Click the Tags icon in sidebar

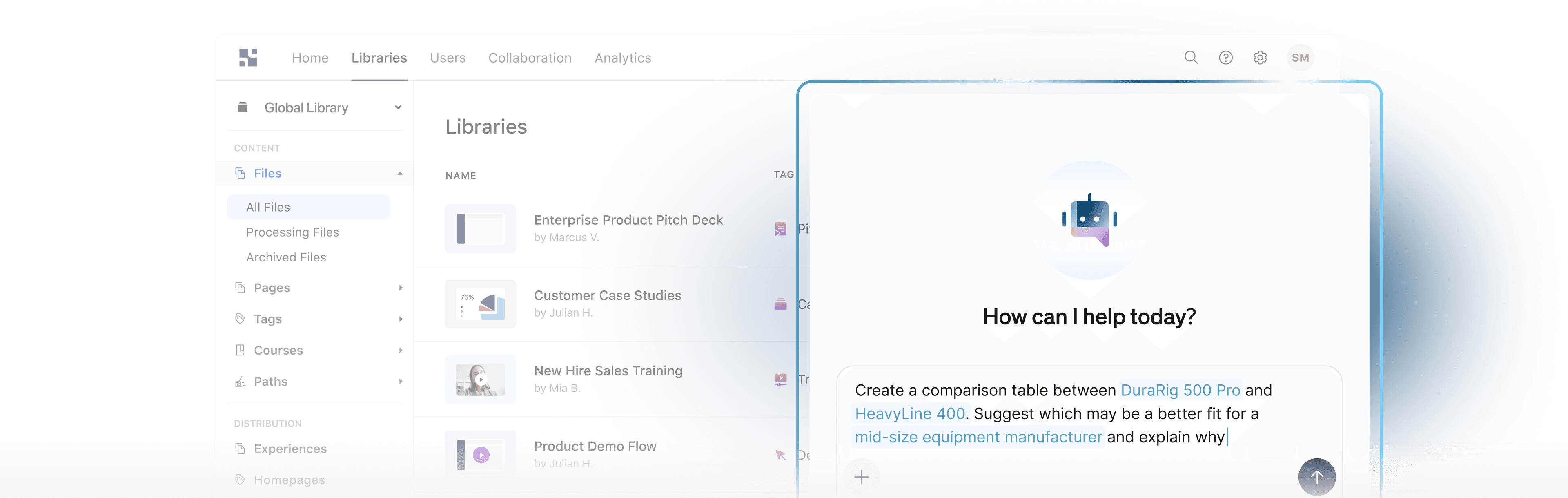coord(241,319)
